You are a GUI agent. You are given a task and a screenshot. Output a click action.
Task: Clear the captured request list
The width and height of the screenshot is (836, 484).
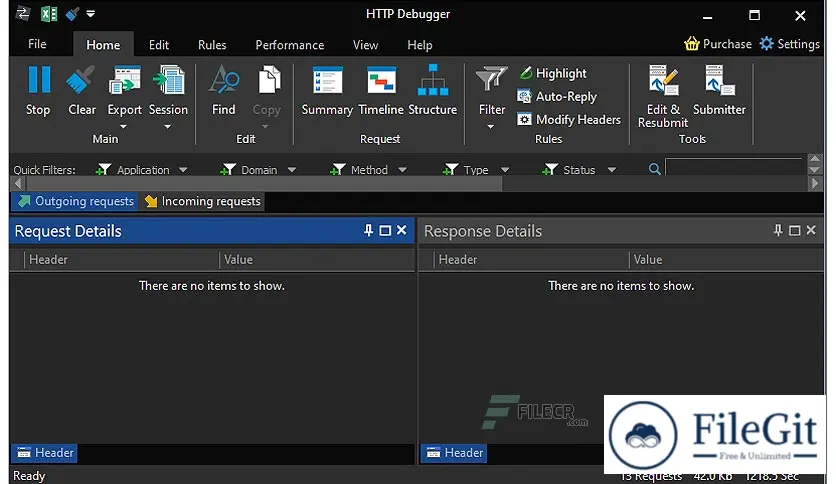[82, 90]
